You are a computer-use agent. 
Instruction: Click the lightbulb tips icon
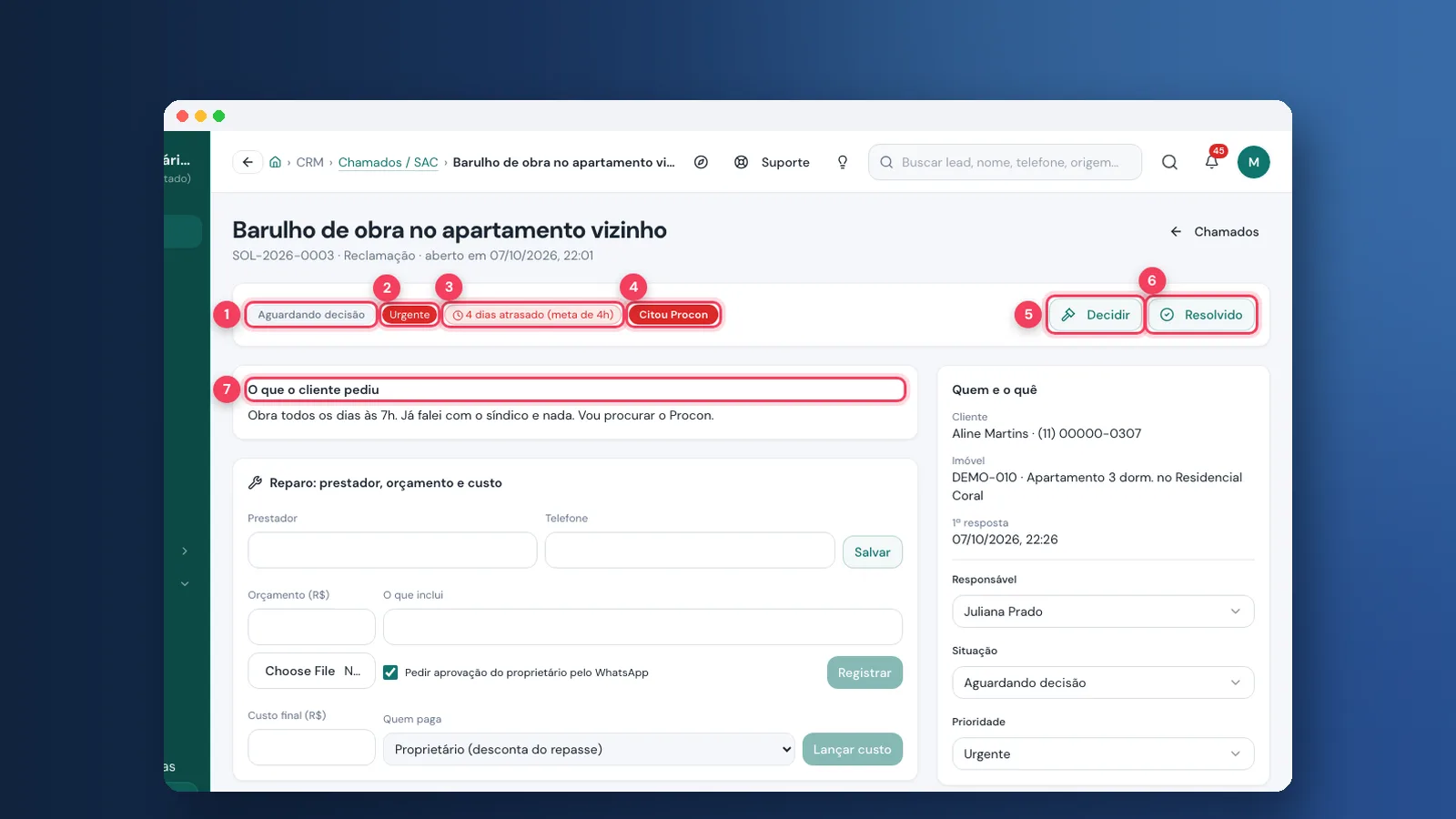tap(843, 162)
